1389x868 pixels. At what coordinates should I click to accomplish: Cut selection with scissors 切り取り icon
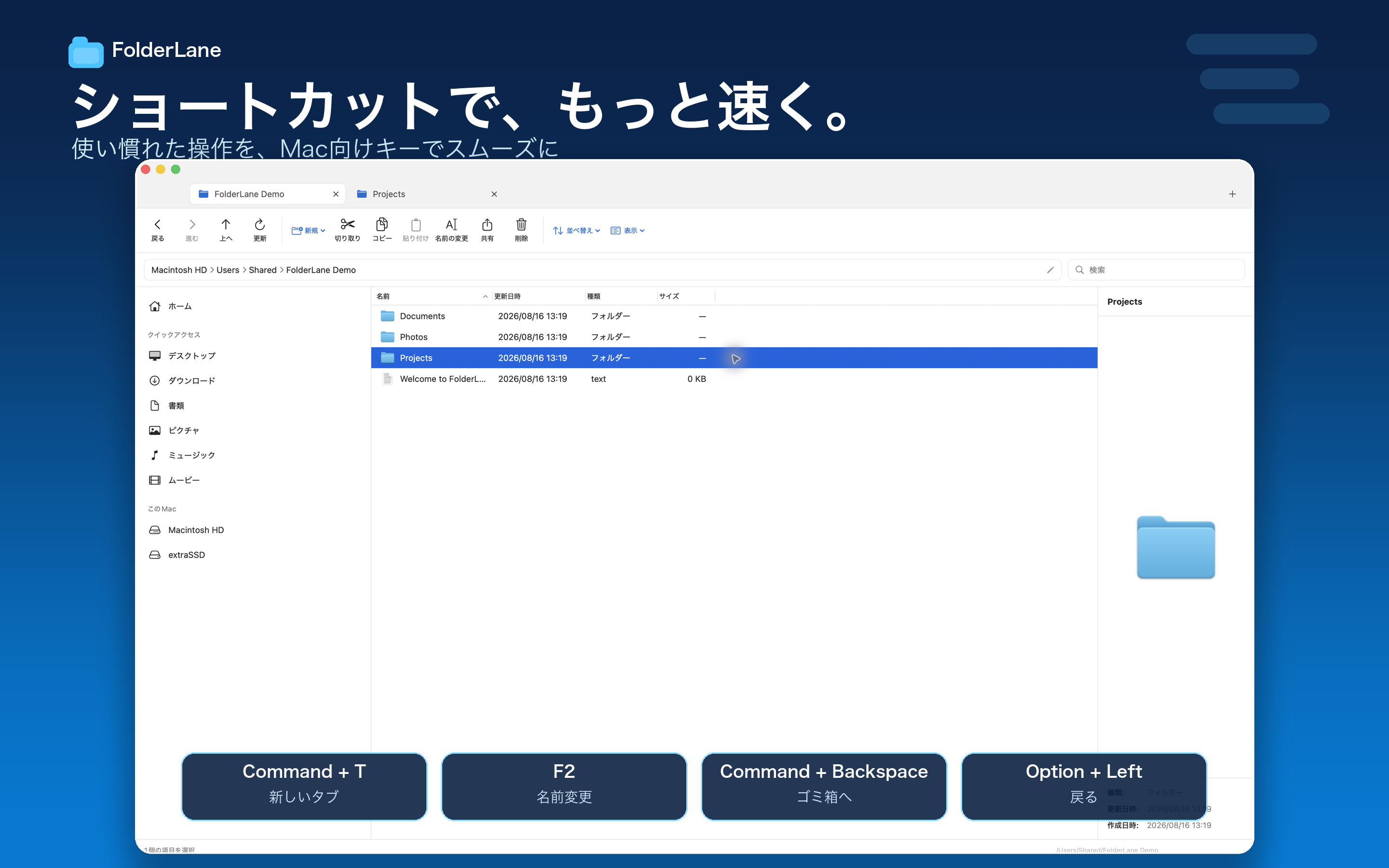[347, 230]
